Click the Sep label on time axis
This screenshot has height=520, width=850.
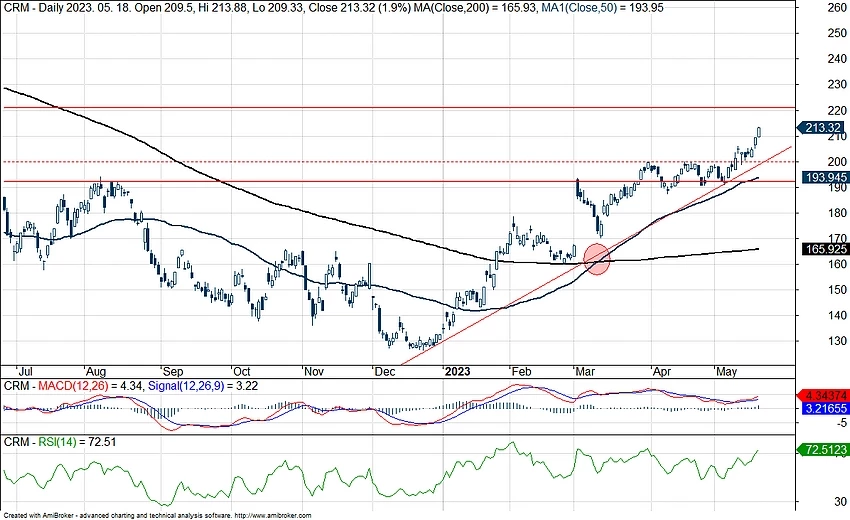(x=173, y=372)
